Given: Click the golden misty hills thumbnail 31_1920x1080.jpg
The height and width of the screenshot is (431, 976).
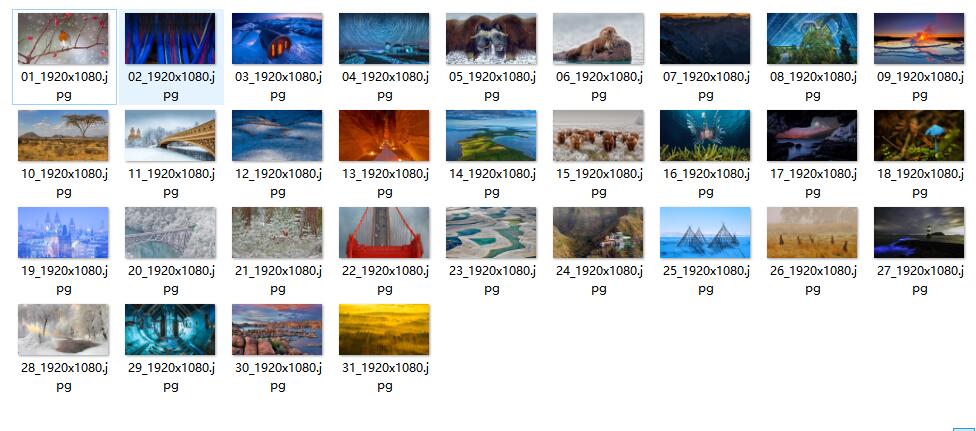Looking at the screenshot, I should point(384,329).
